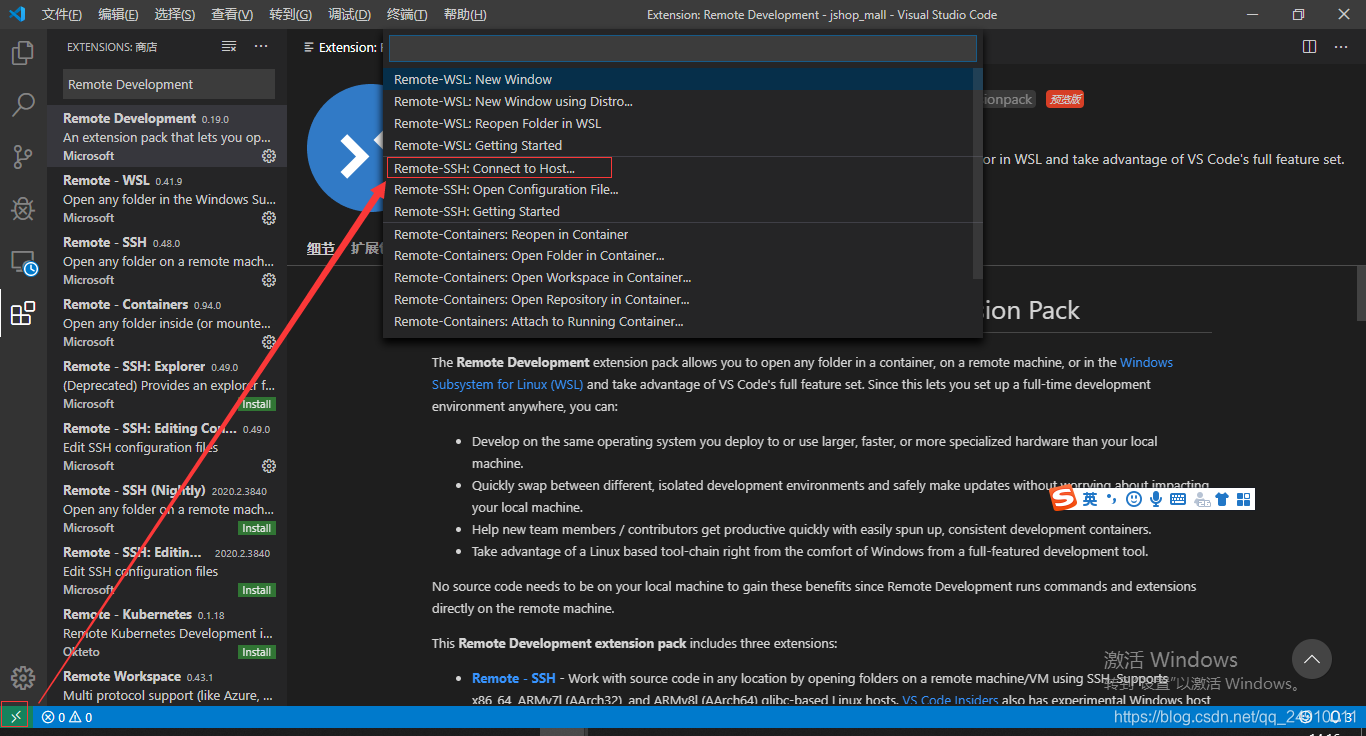The image size is (1366, 736).
Task: Open the Source Control view
Action: click(23, 156)
